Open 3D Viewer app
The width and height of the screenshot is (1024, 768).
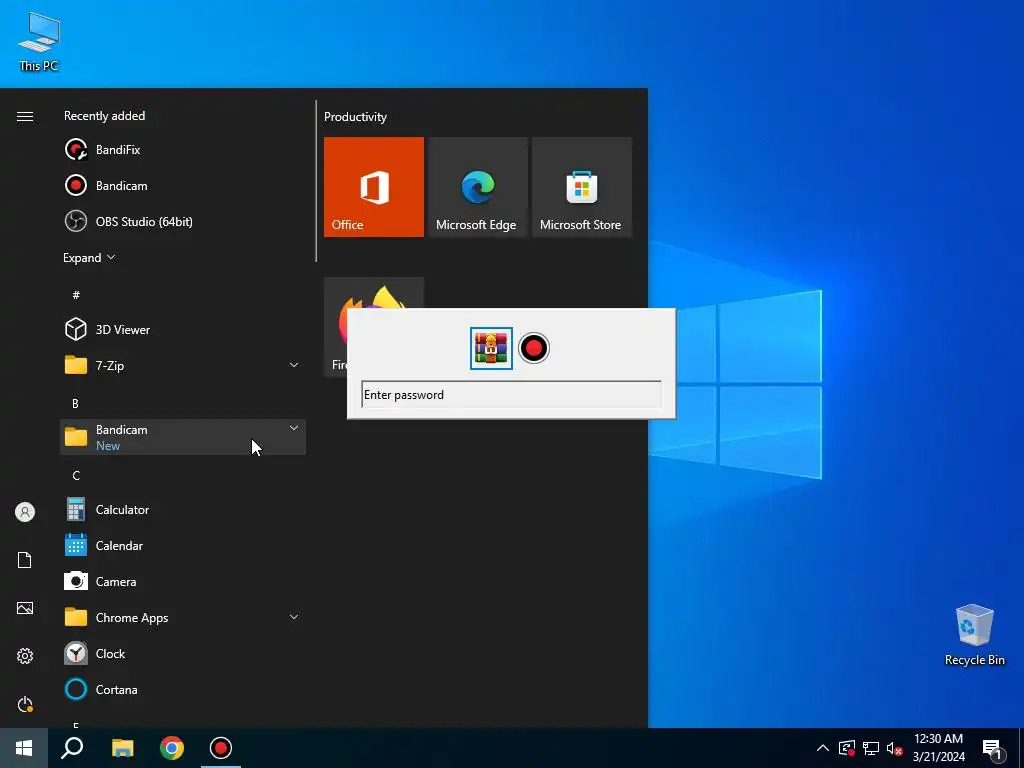[x=182, y=329]
